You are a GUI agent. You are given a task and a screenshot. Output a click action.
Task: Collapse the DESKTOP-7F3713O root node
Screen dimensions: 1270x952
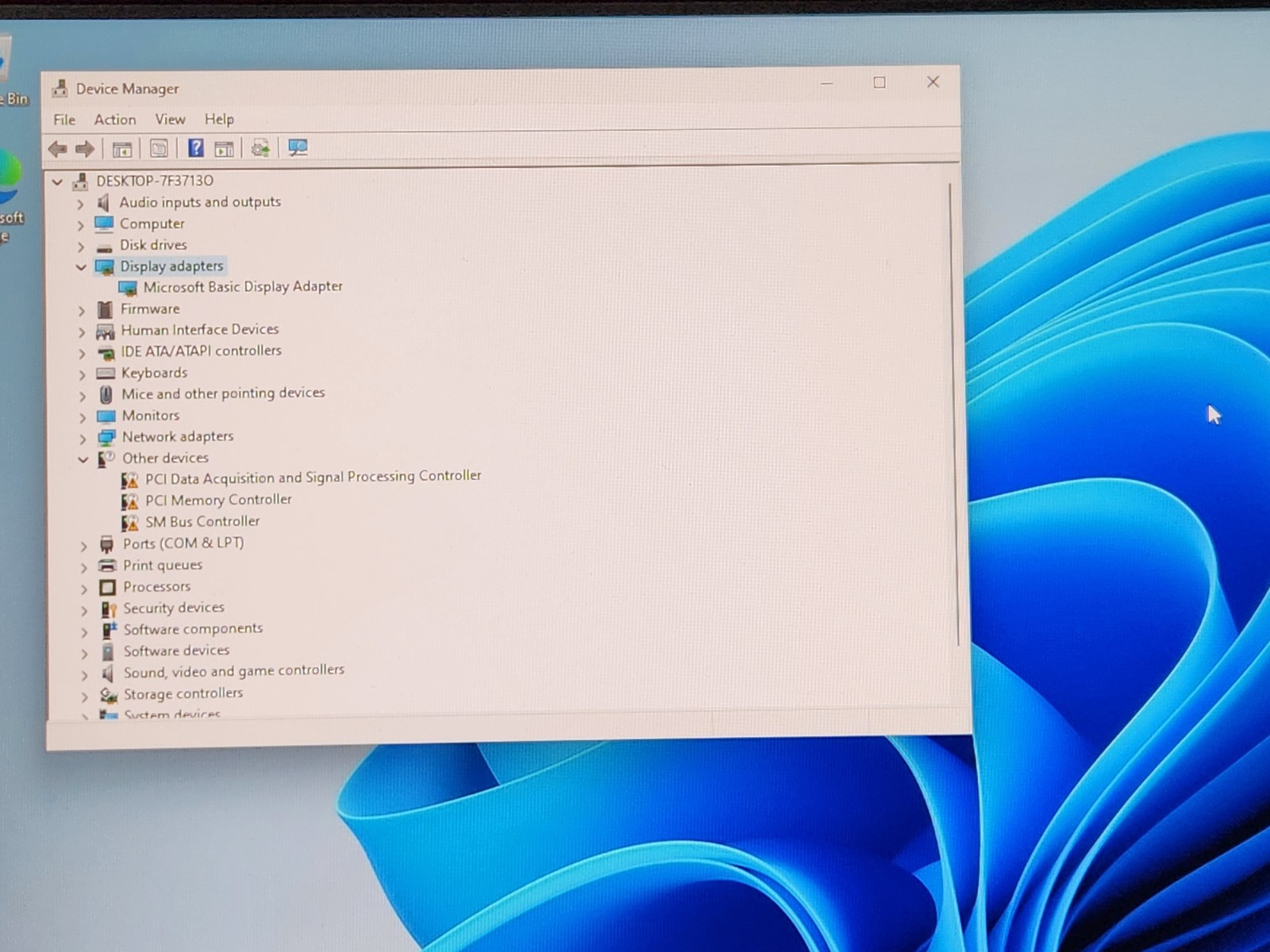(x=57, y=182)
